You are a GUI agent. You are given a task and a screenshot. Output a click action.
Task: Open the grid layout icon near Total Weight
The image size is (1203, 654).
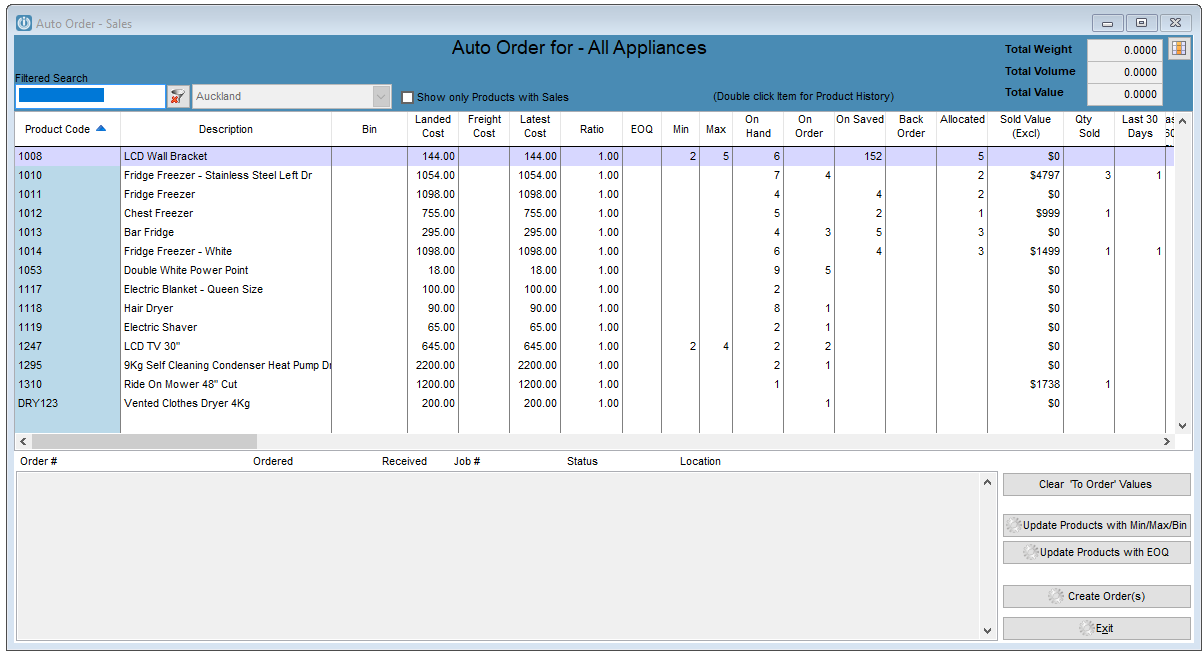pos(1179,49)
